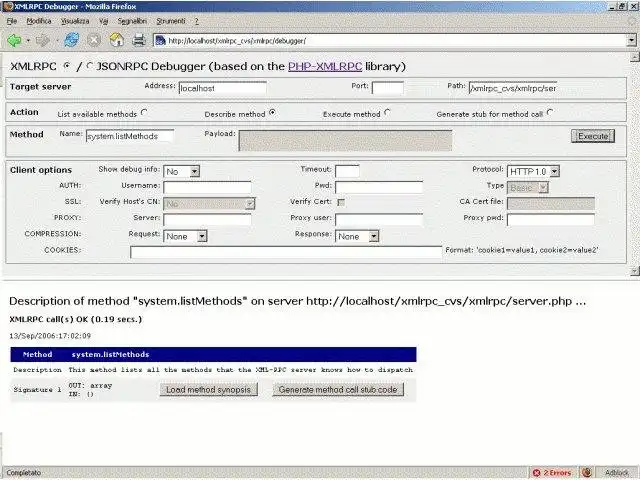This screenshot has width=640, height=480.
Task: Click the Port input field
Action: click(388, 88)
